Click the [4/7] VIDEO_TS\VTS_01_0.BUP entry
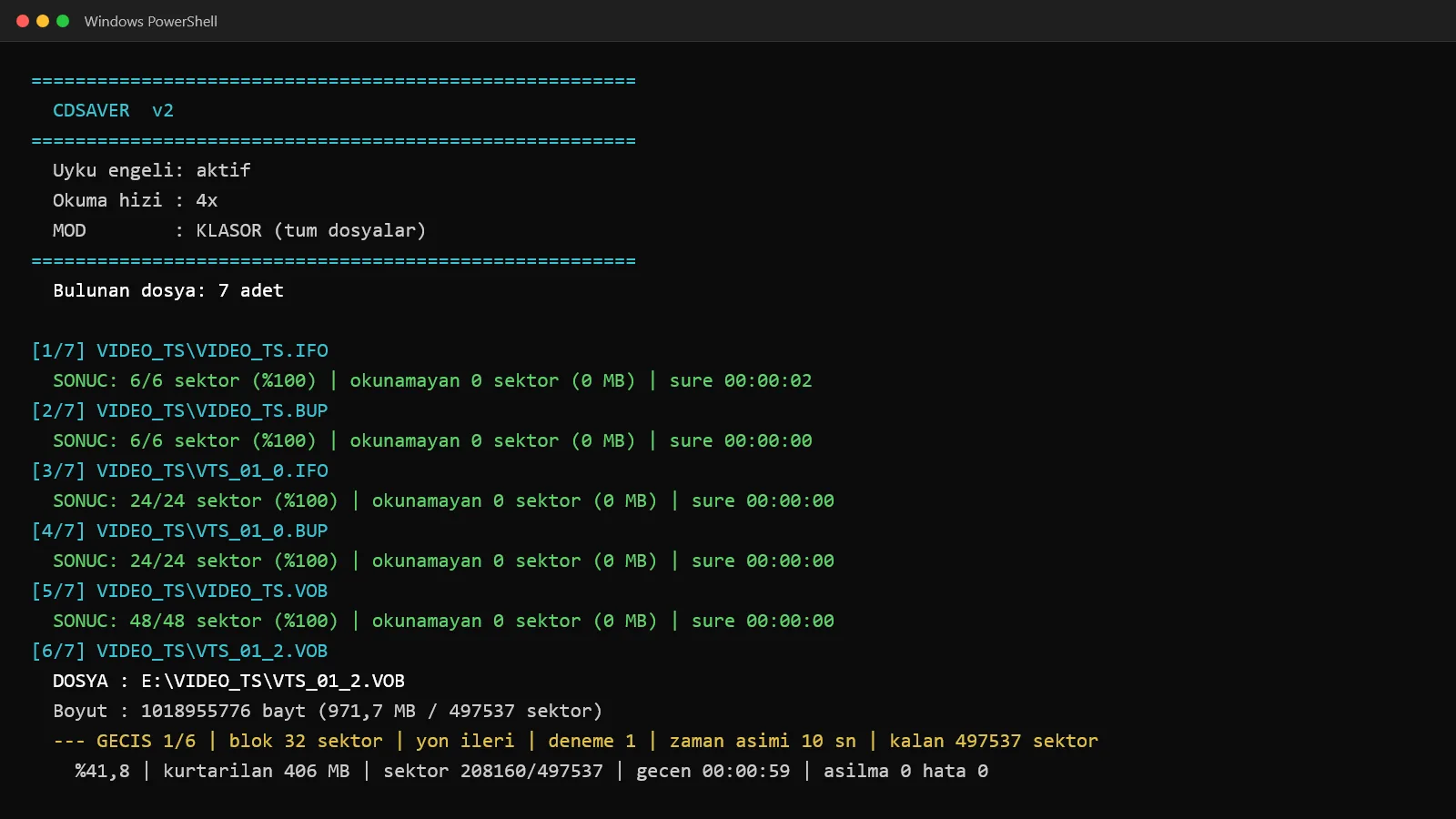The image size is (1456, 819). point(180,531)
